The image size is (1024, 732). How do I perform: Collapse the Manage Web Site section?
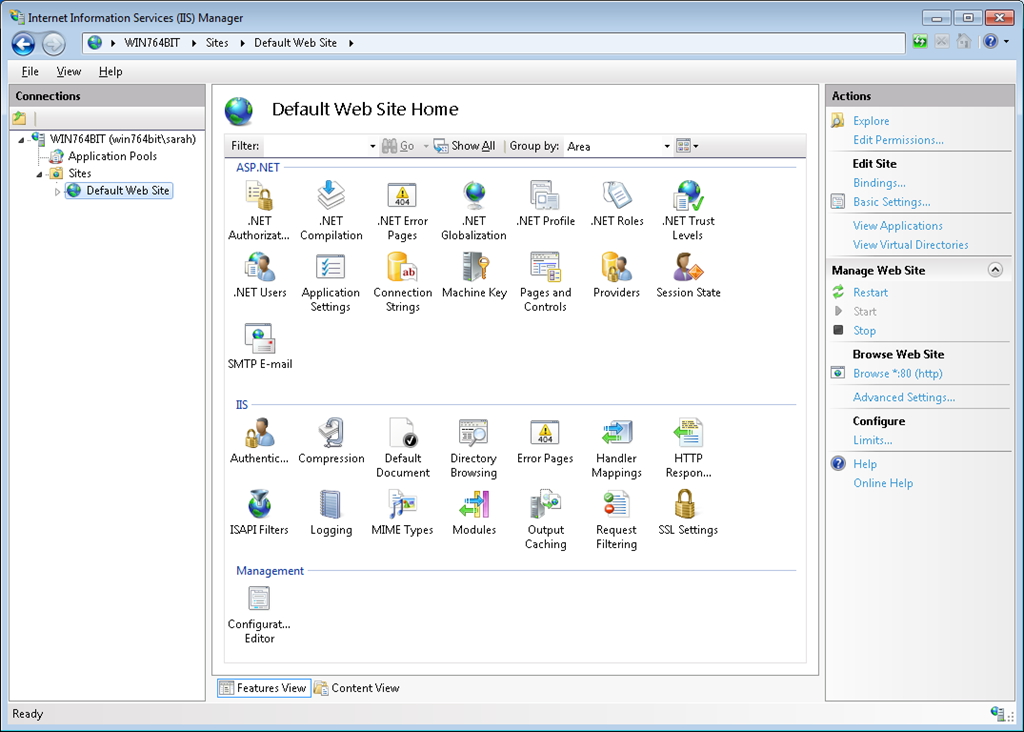(x=995, y=270)
